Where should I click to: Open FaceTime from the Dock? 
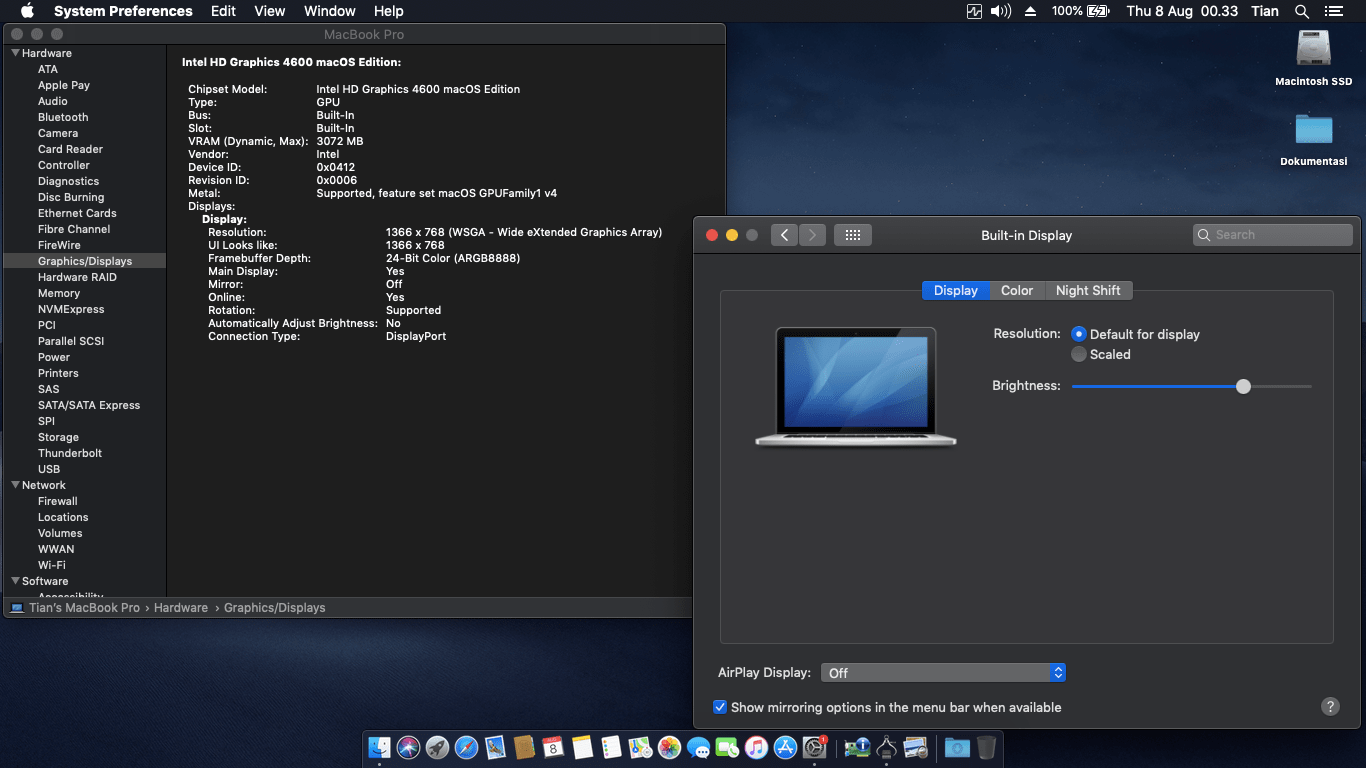pyautogui.click(x=727, y=747)
